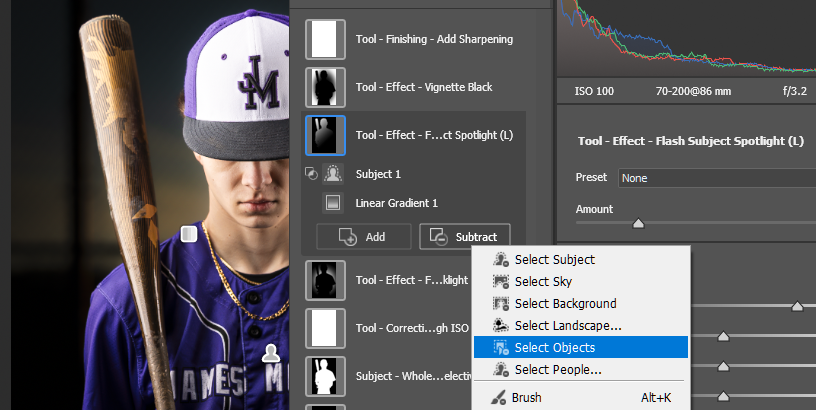This screenshot has width=816, height=410.
Task: Click the Linear Gradient 1 icon
Action: pos(333,202)
